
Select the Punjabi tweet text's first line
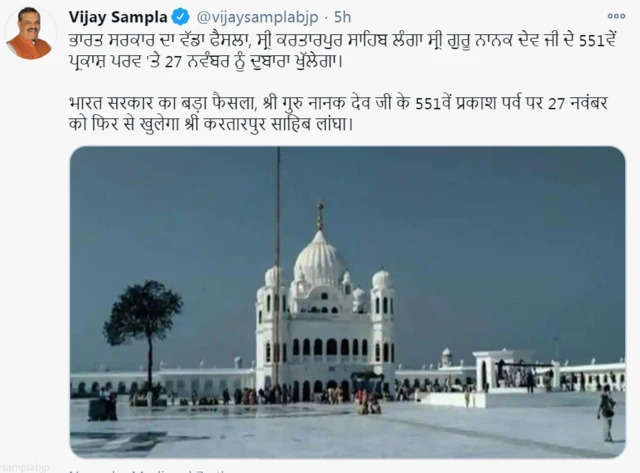[342, 40]
